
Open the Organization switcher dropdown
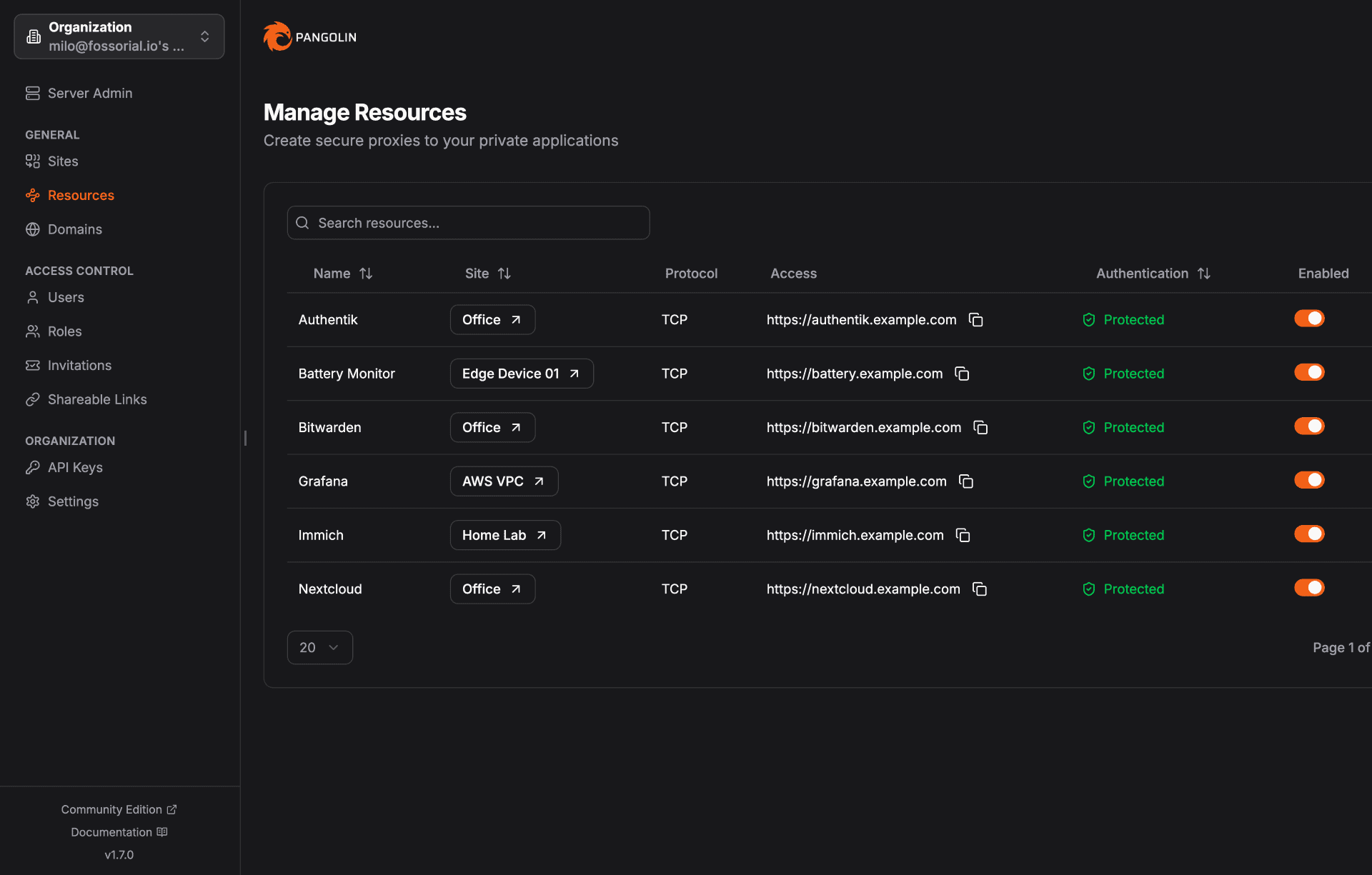pos(119,36)
